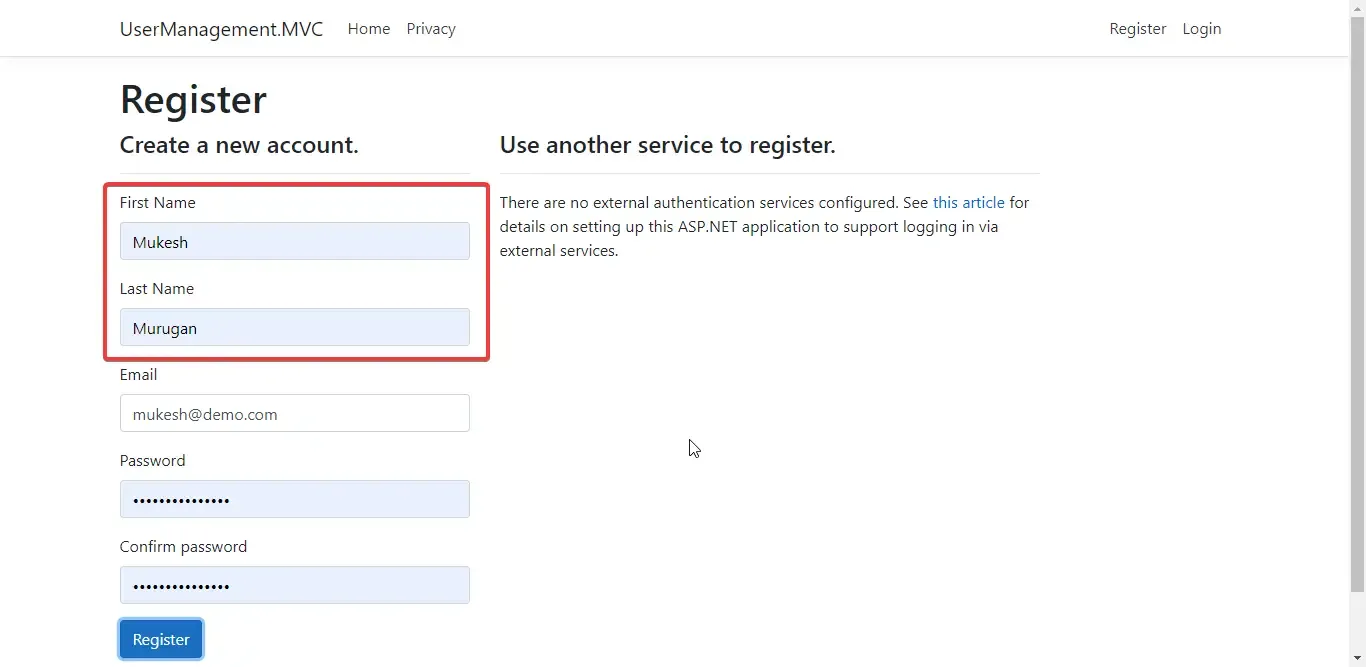Click the scrollbar up arrow
Viewport: 1366px width, 667px height.
pyautogui.click(x=1358, y=7)
